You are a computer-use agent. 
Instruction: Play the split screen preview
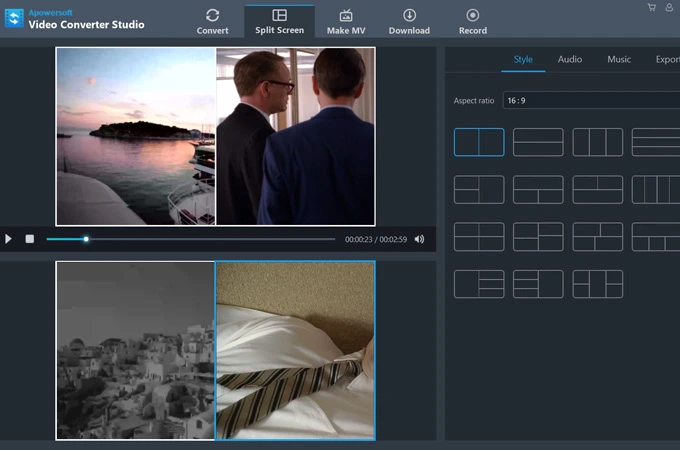pos(9,239)
